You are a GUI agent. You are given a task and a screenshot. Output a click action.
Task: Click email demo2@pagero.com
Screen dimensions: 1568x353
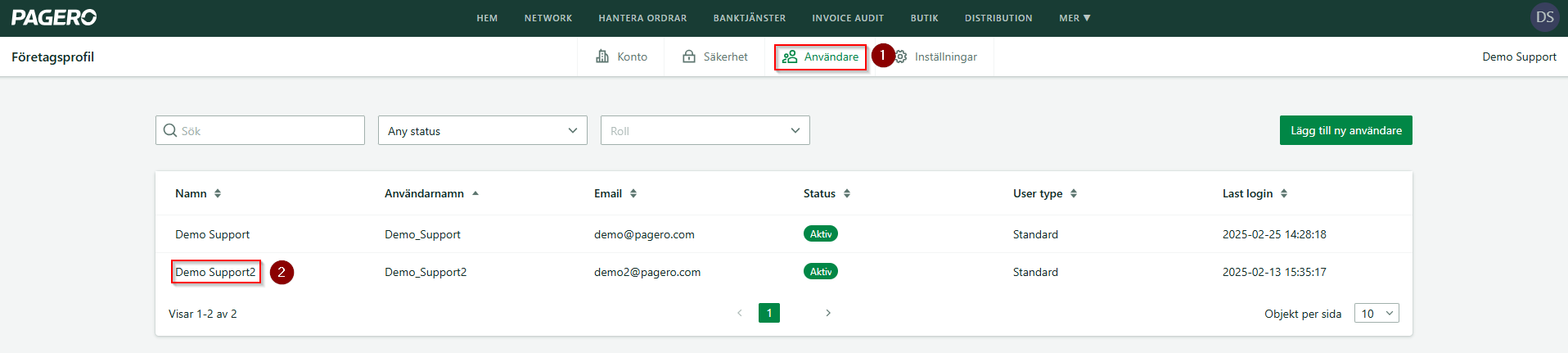coord(647,272)
